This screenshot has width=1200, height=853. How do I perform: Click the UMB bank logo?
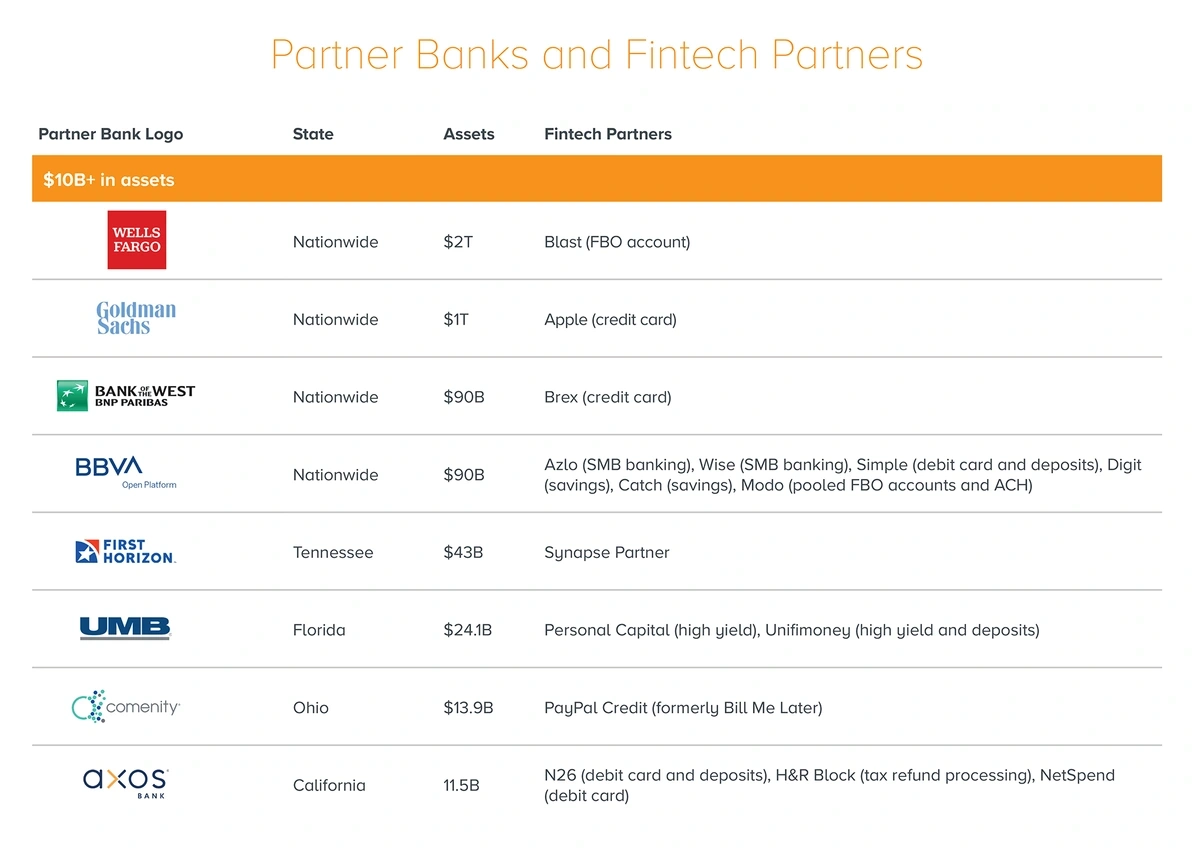(126, 628)
